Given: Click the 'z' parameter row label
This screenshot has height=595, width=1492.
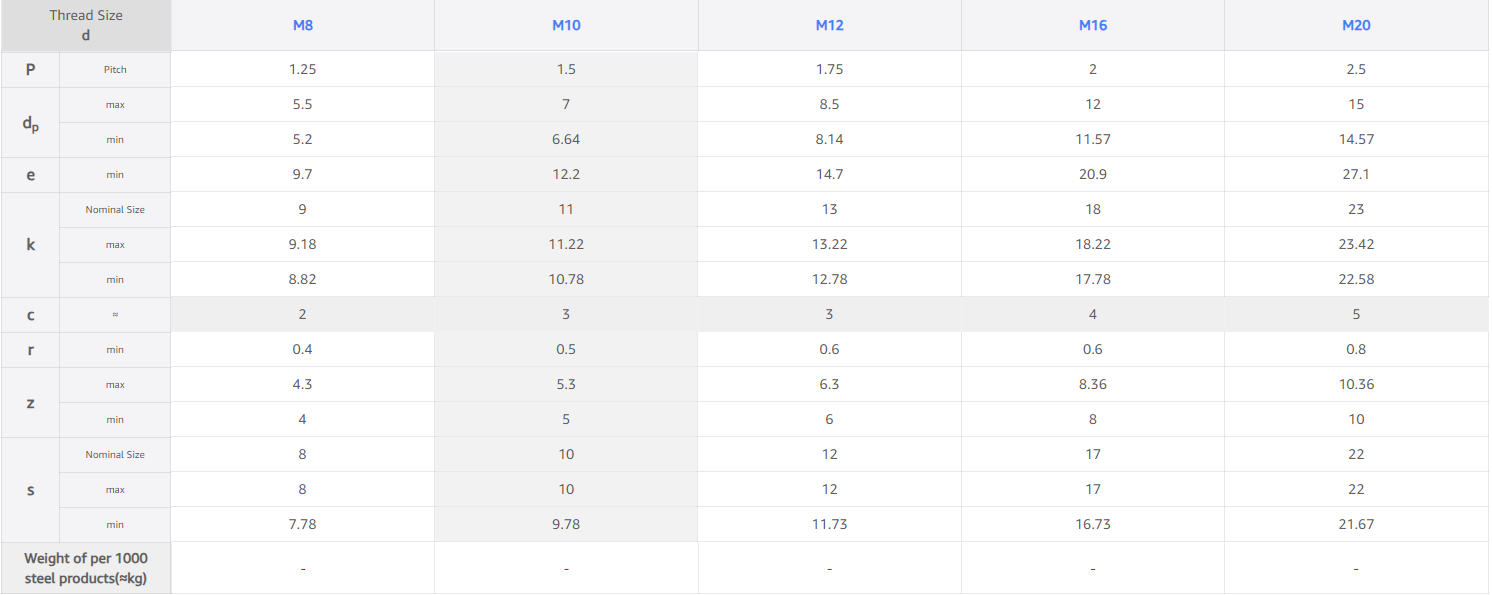Looking at the screenshot, I should pos(30,402).
